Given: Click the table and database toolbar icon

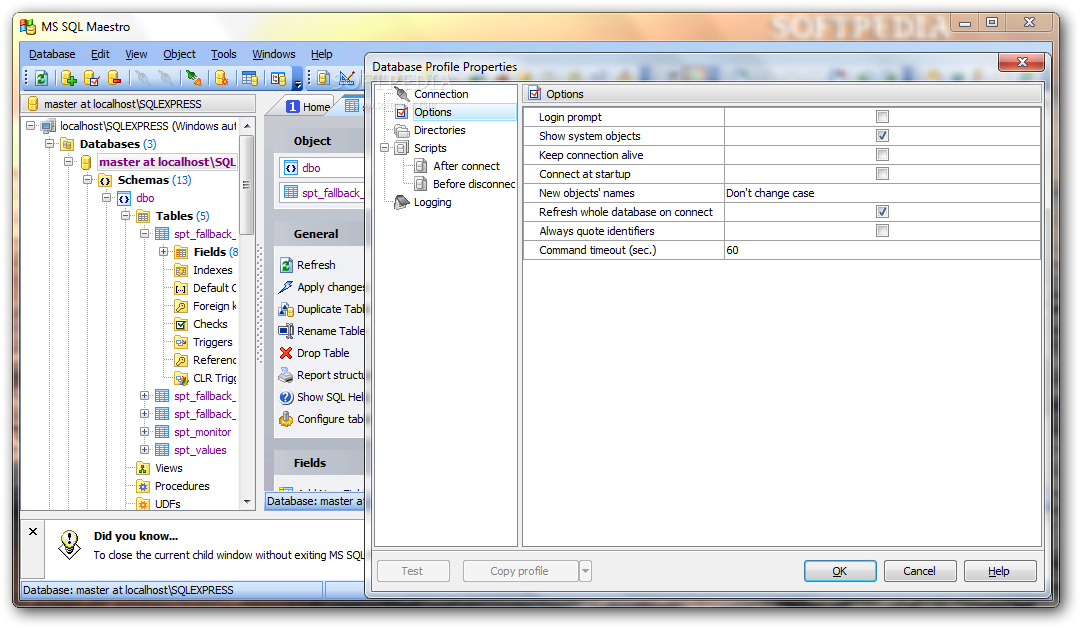Looking at the screenshot, I should [x=250, y=78].
